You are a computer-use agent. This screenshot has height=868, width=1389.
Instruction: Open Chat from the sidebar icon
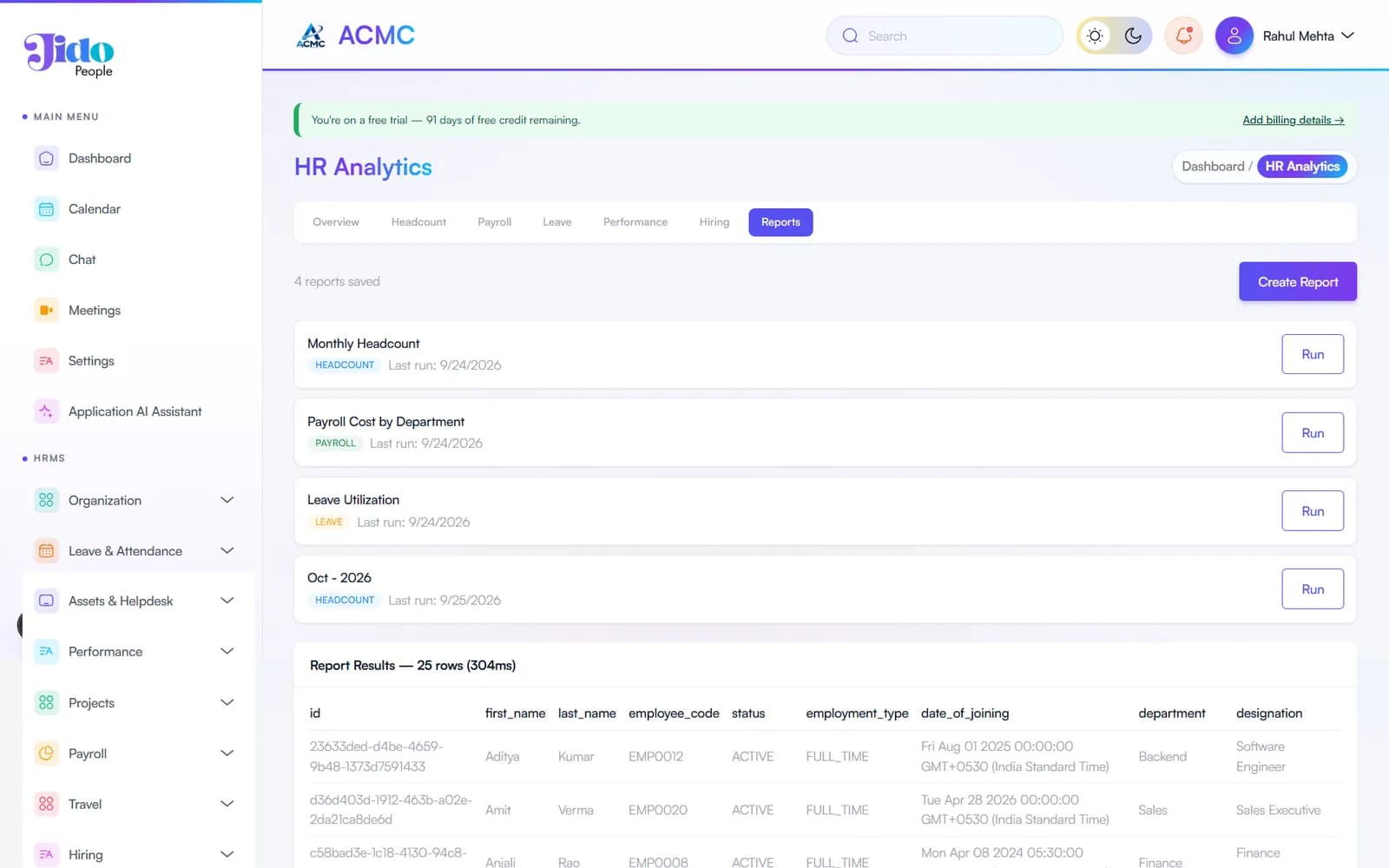(x=46, y=260)
